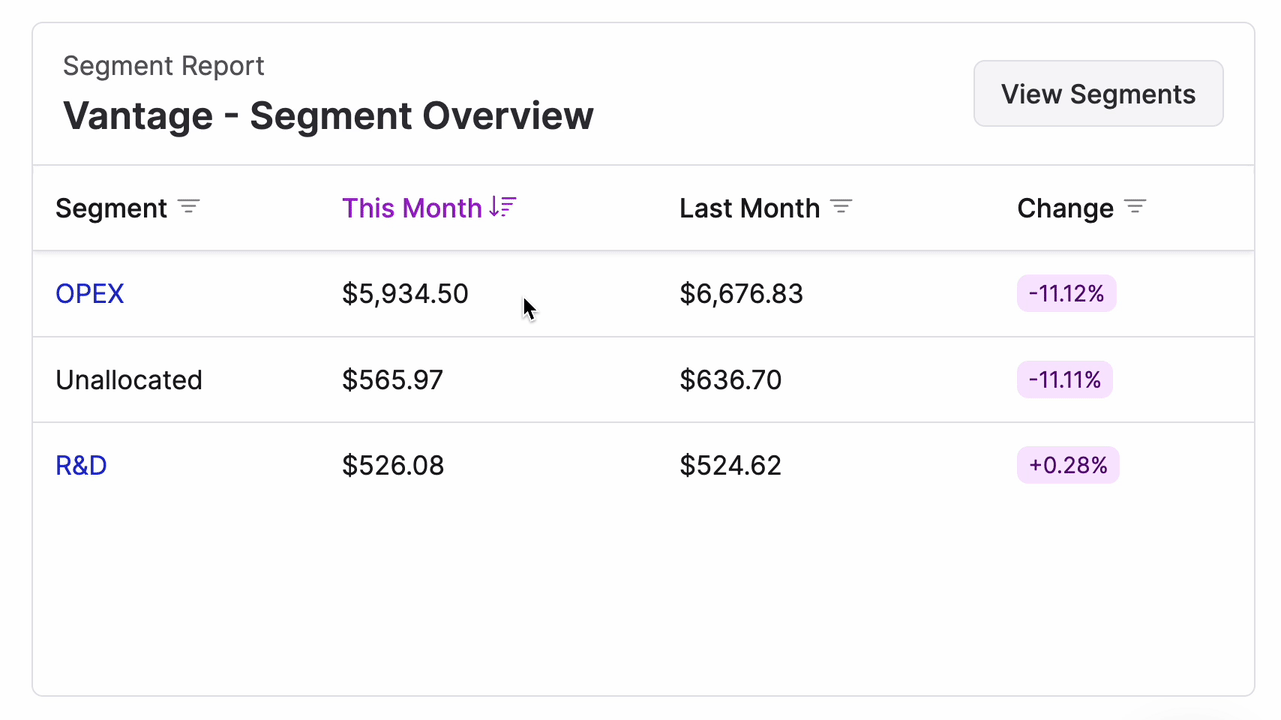Click the $565.97 Unallocated amount

pyautogui.click(x=392, y=380)
